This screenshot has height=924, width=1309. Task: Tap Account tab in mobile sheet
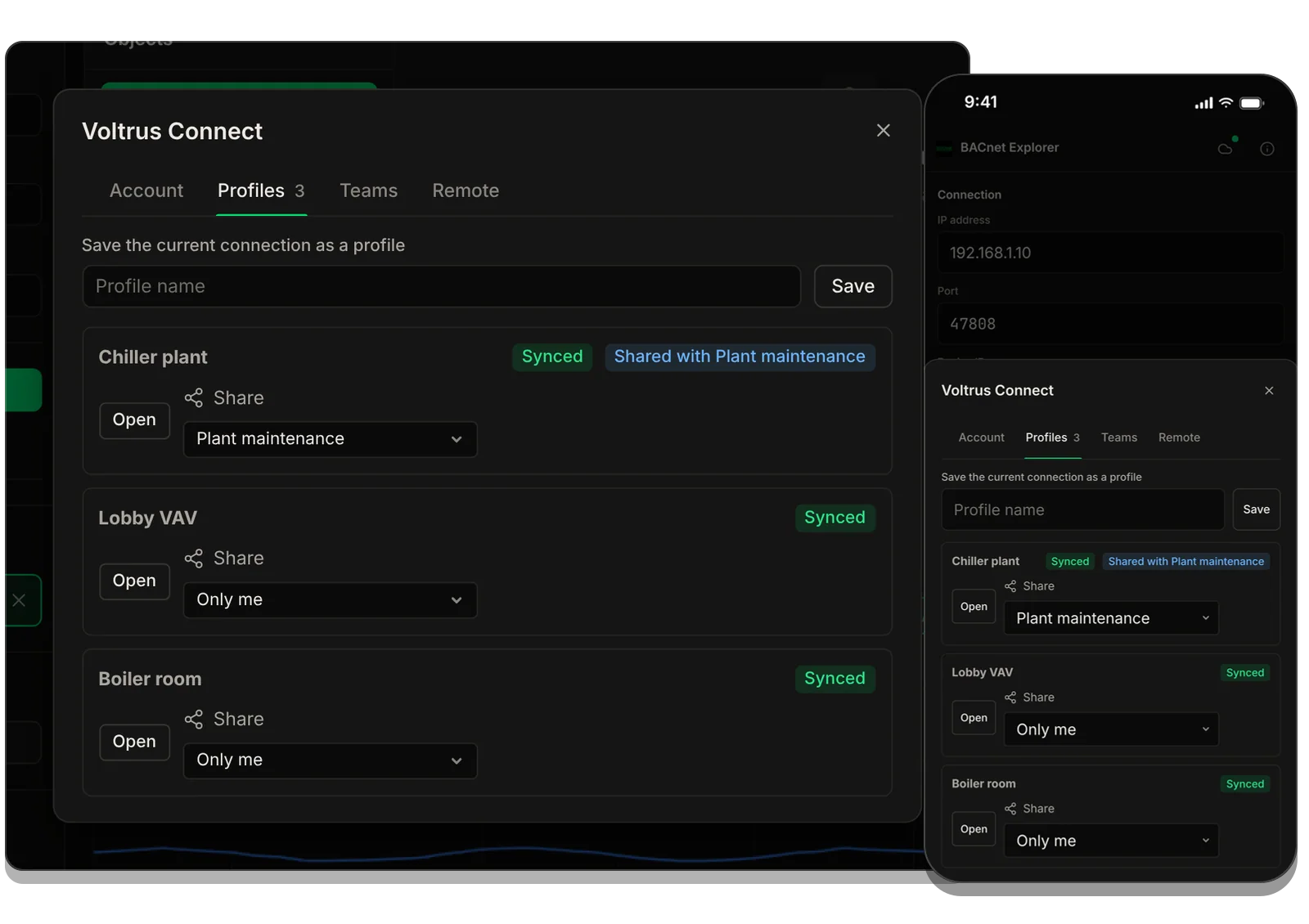click(x=981, y=437)
